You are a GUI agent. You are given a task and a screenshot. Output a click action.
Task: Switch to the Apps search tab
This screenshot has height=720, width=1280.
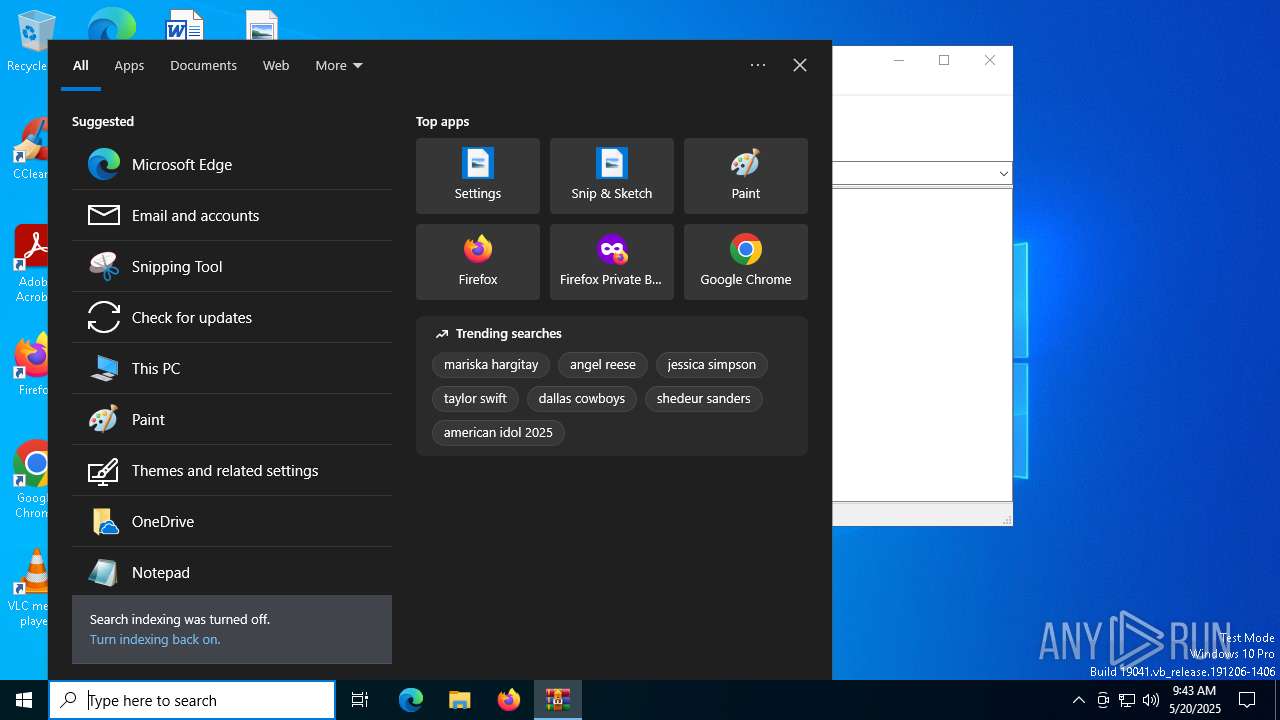(129, 65)
